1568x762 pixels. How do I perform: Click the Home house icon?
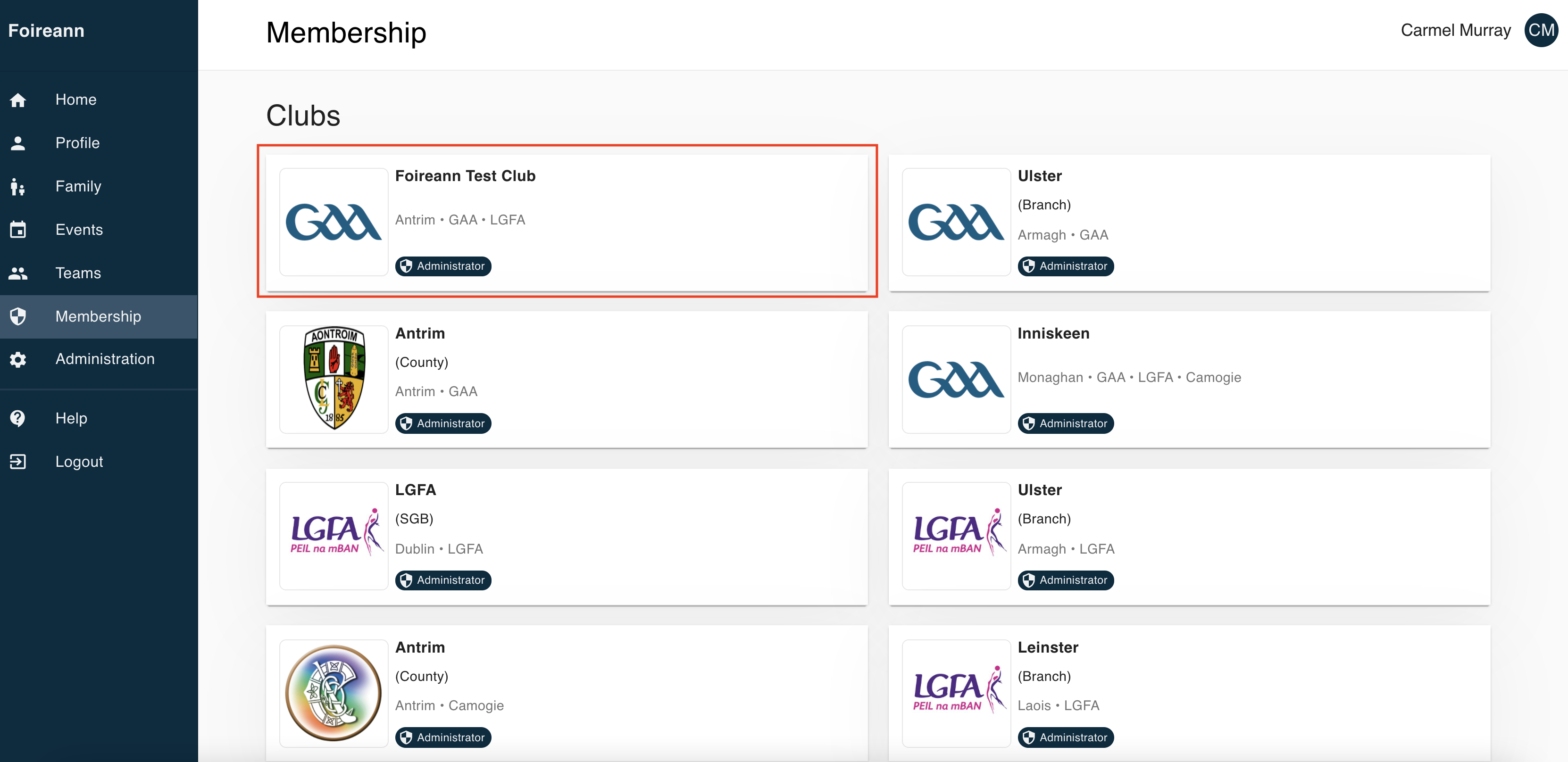(18, 100)
